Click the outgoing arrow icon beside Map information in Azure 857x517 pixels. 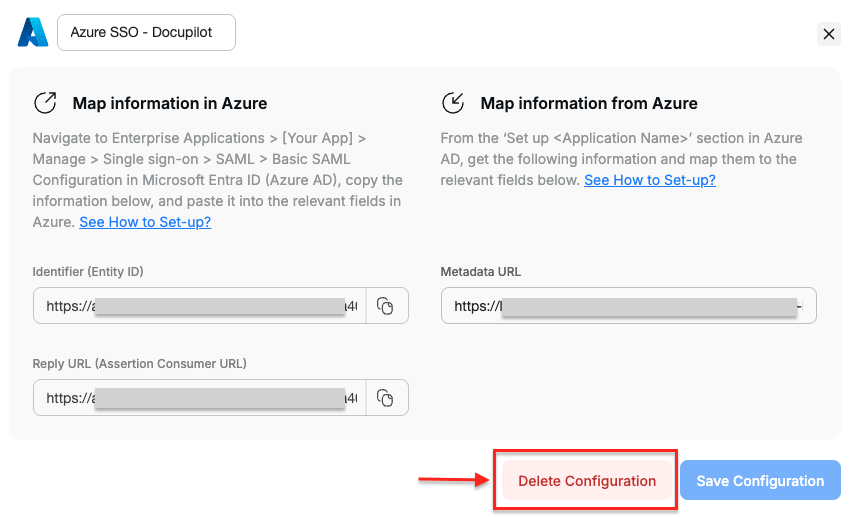[x=45, y=103]
